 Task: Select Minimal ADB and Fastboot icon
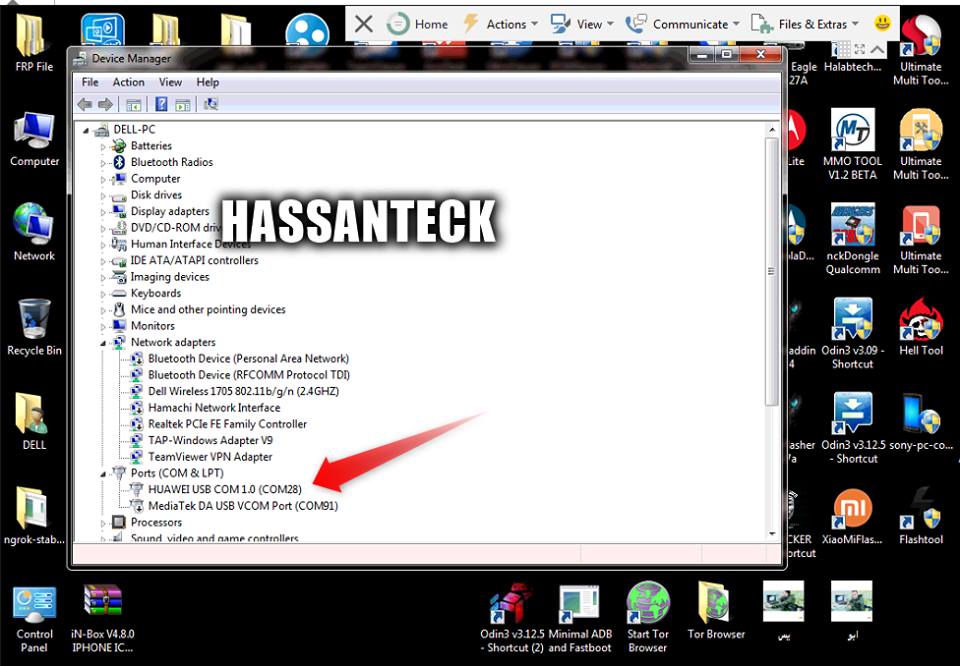tap(579, 618)
